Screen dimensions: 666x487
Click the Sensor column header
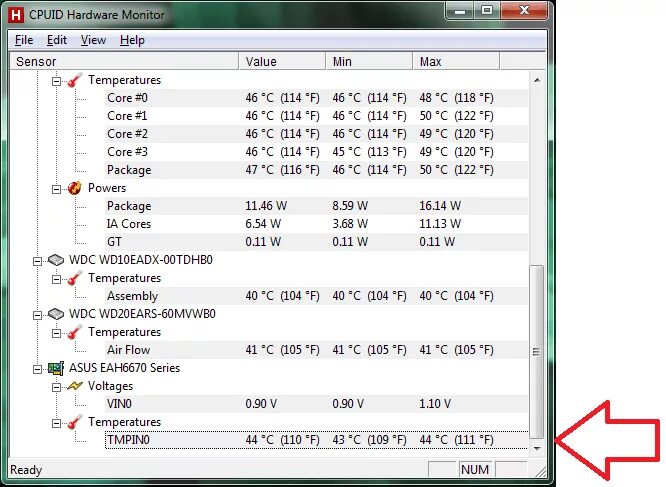(x=124, y=62)
